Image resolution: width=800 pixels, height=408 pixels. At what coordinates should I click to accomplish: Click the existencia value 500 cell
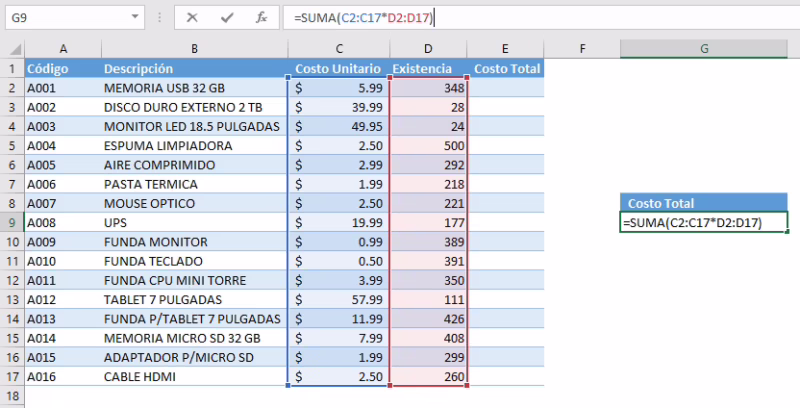tap(428, 146)
